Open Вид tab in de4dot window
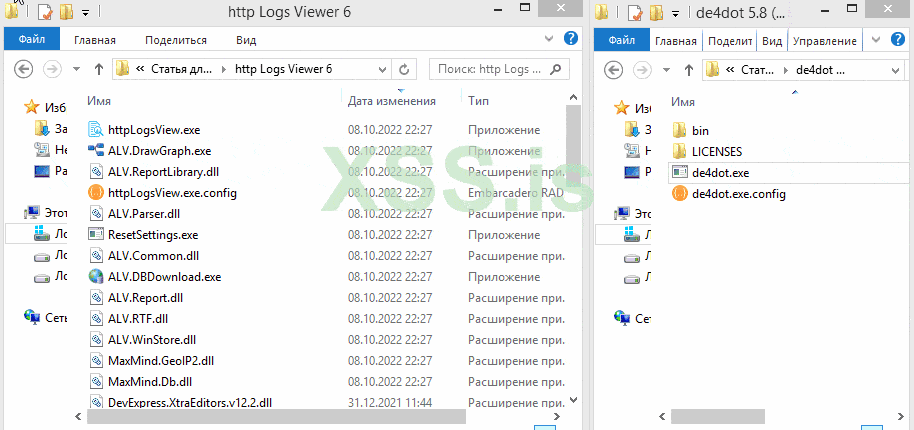 pos(772,41)
